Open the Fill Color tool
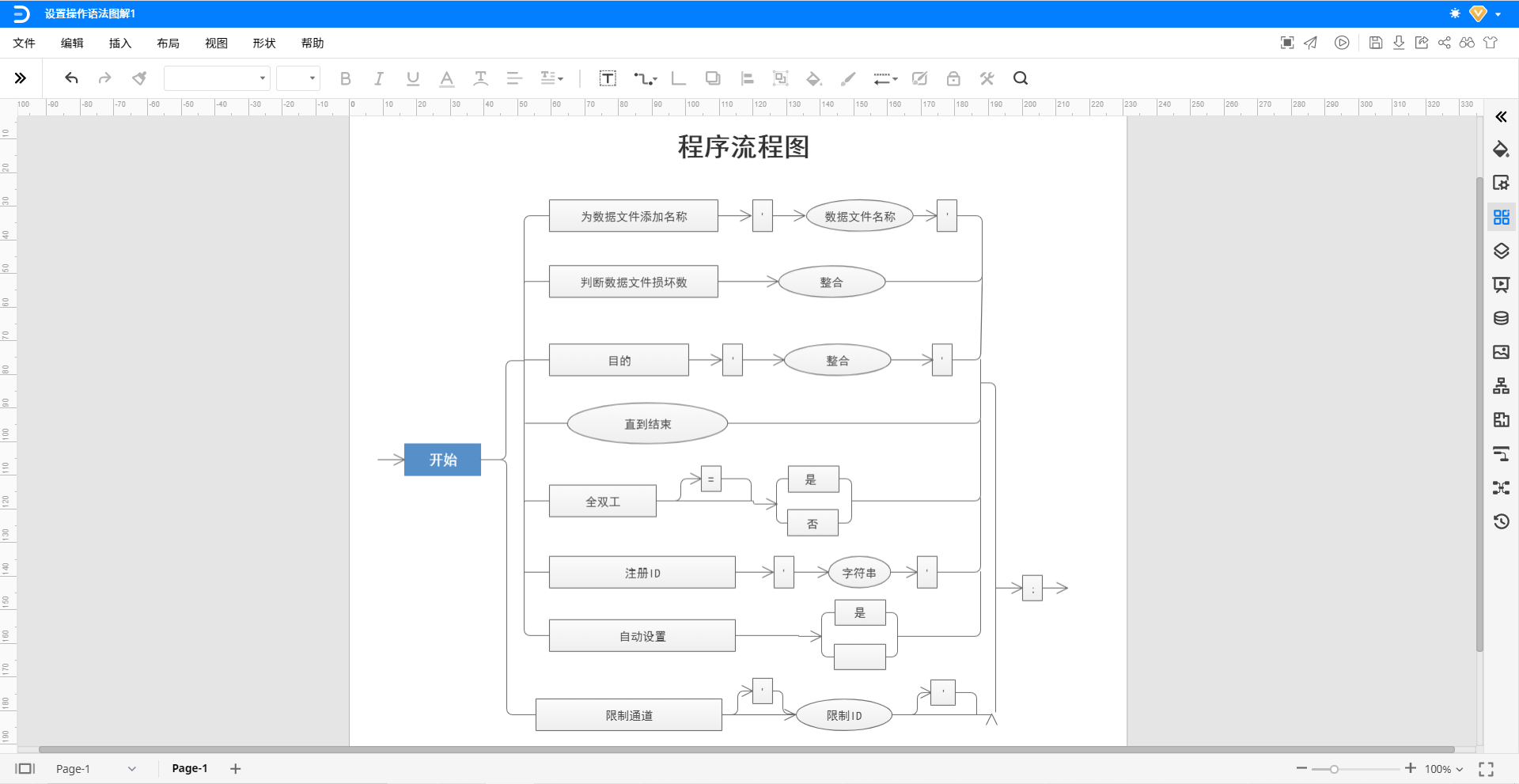The width and height of the screenshot is (1519, 784). pyautogui.click(x=814, y=78)
